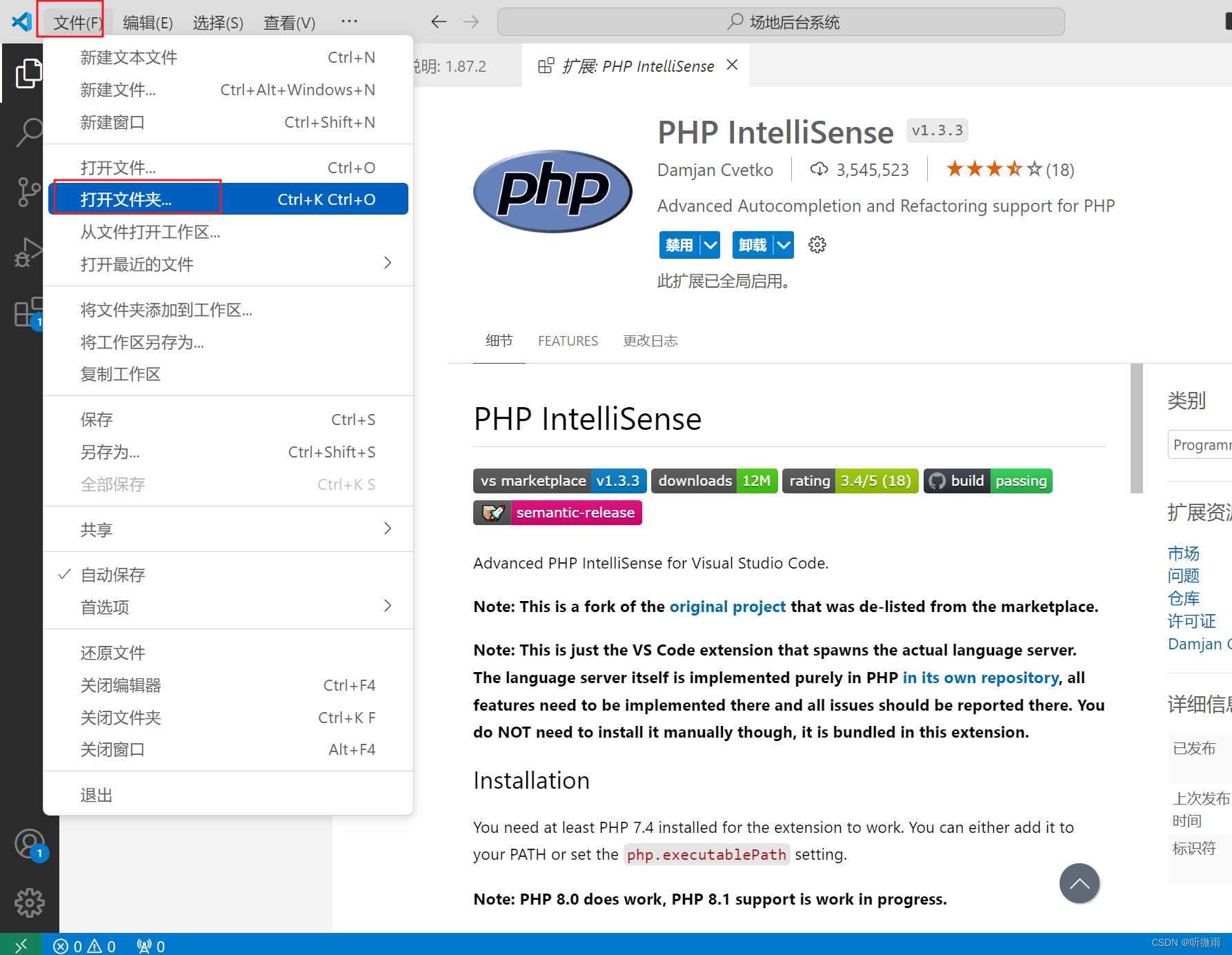Open the 查看(V) menu
The width and height of the screenshot is (1232, 955).
pos(289,23)
